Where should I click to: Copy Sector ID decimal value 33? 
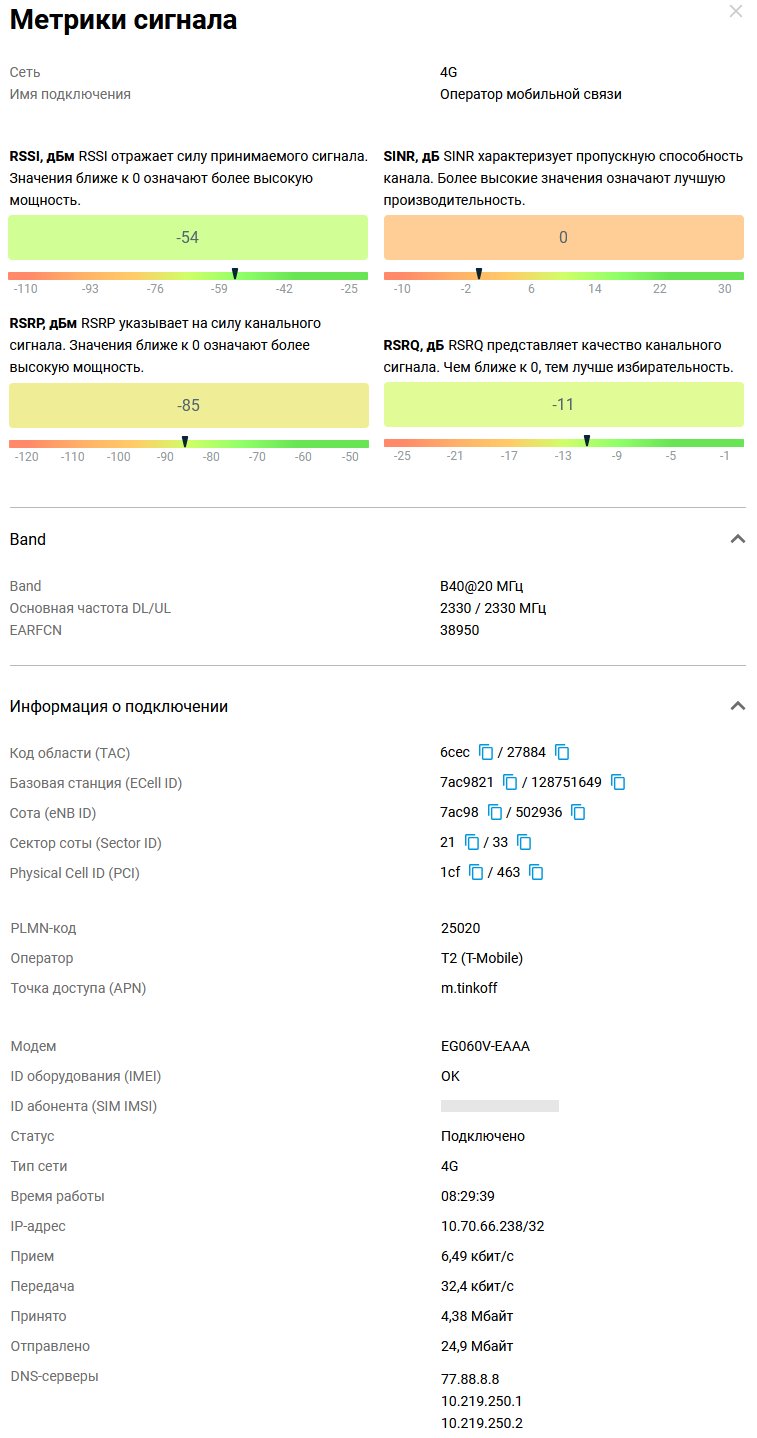click(x=524, y=842)
